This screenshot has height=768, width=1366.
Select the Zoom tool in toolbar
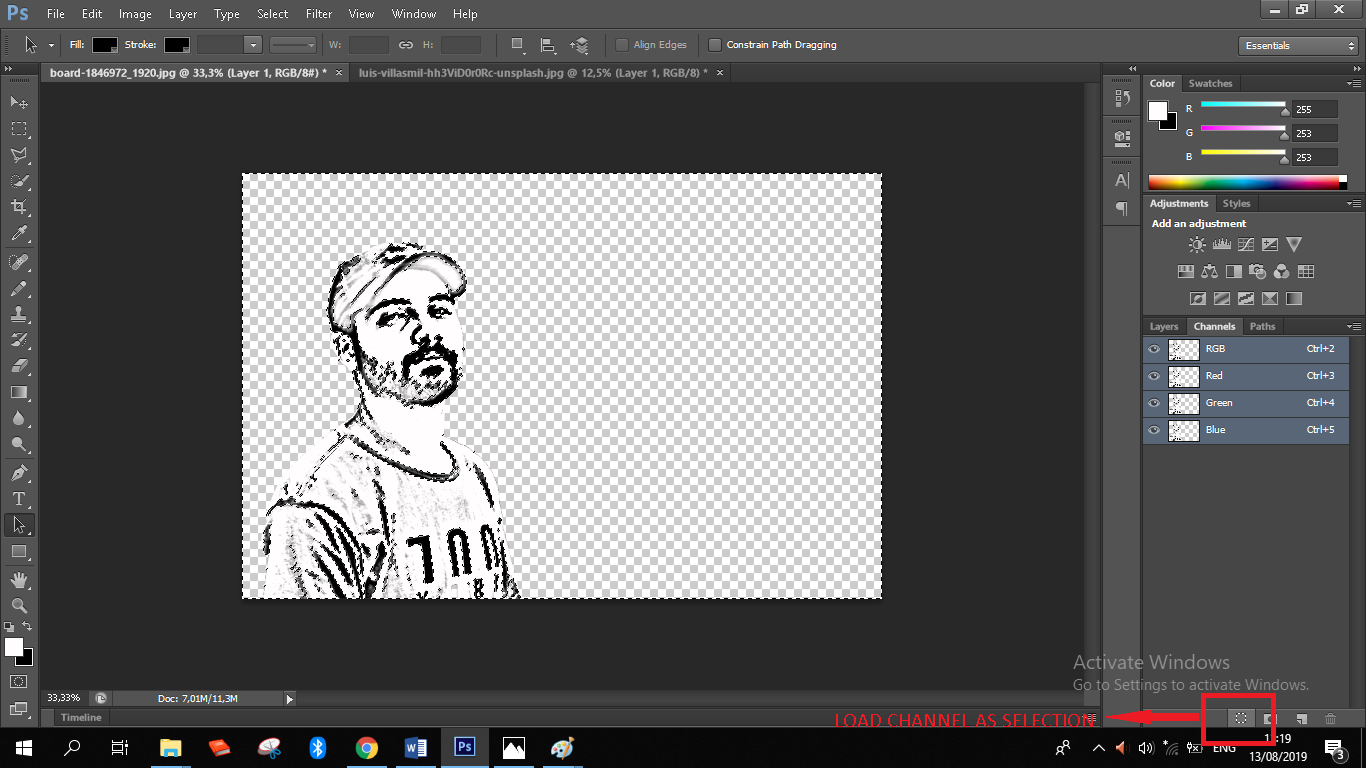[19, 606]
